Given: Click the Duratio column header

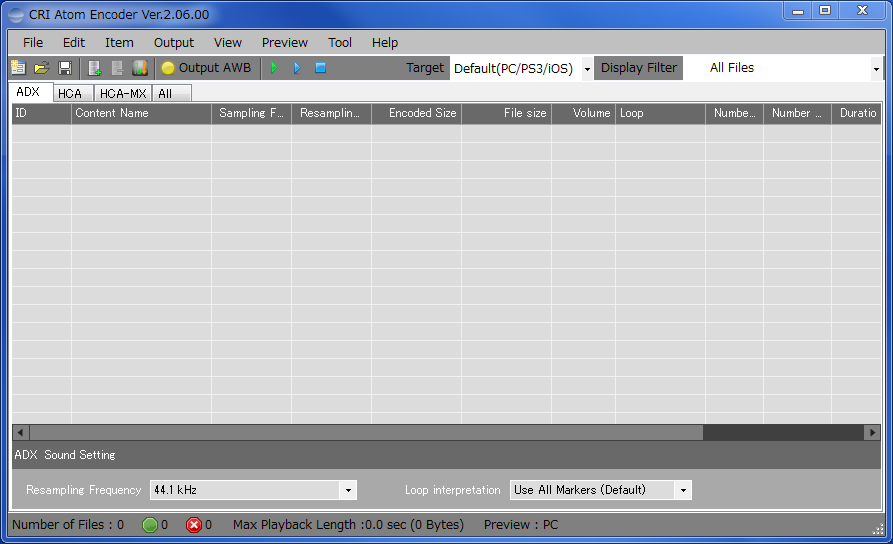Looking at the screenshot, I should (857, 113).
